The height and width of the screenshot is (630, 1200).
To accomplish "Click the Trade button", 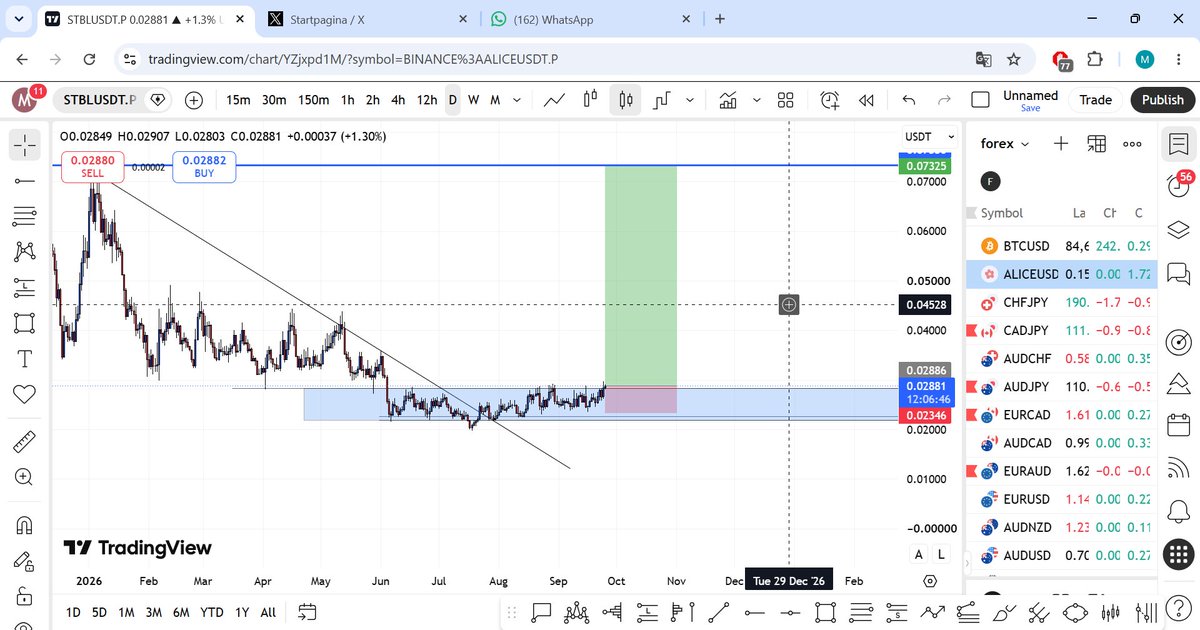I will pyautogui.click(x=1095, y=100).
